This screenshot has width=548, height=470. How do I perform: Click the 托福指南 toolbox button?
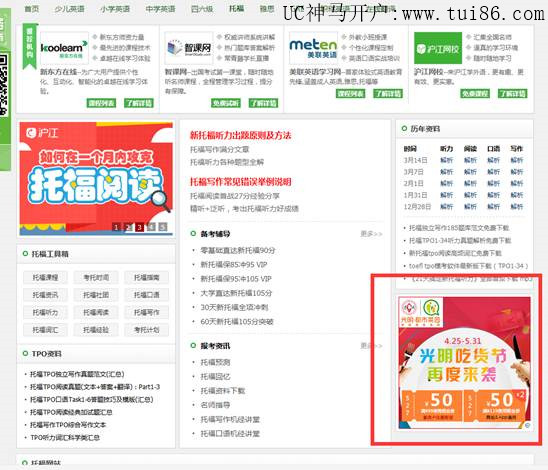coord(147,277)
